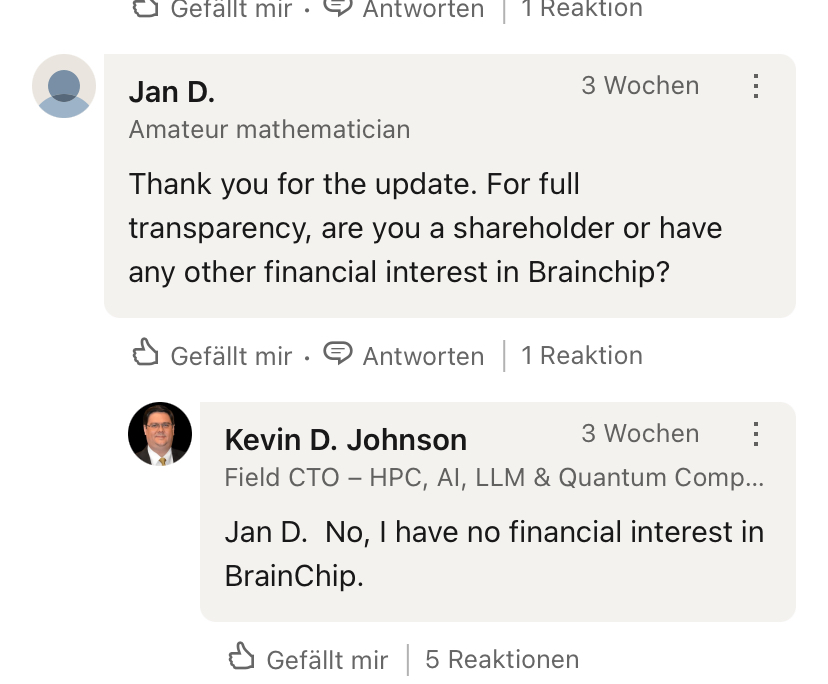Click thumbs-up icon under Jan D.'s comment
The image size is (828, 684).
point(146,354)
